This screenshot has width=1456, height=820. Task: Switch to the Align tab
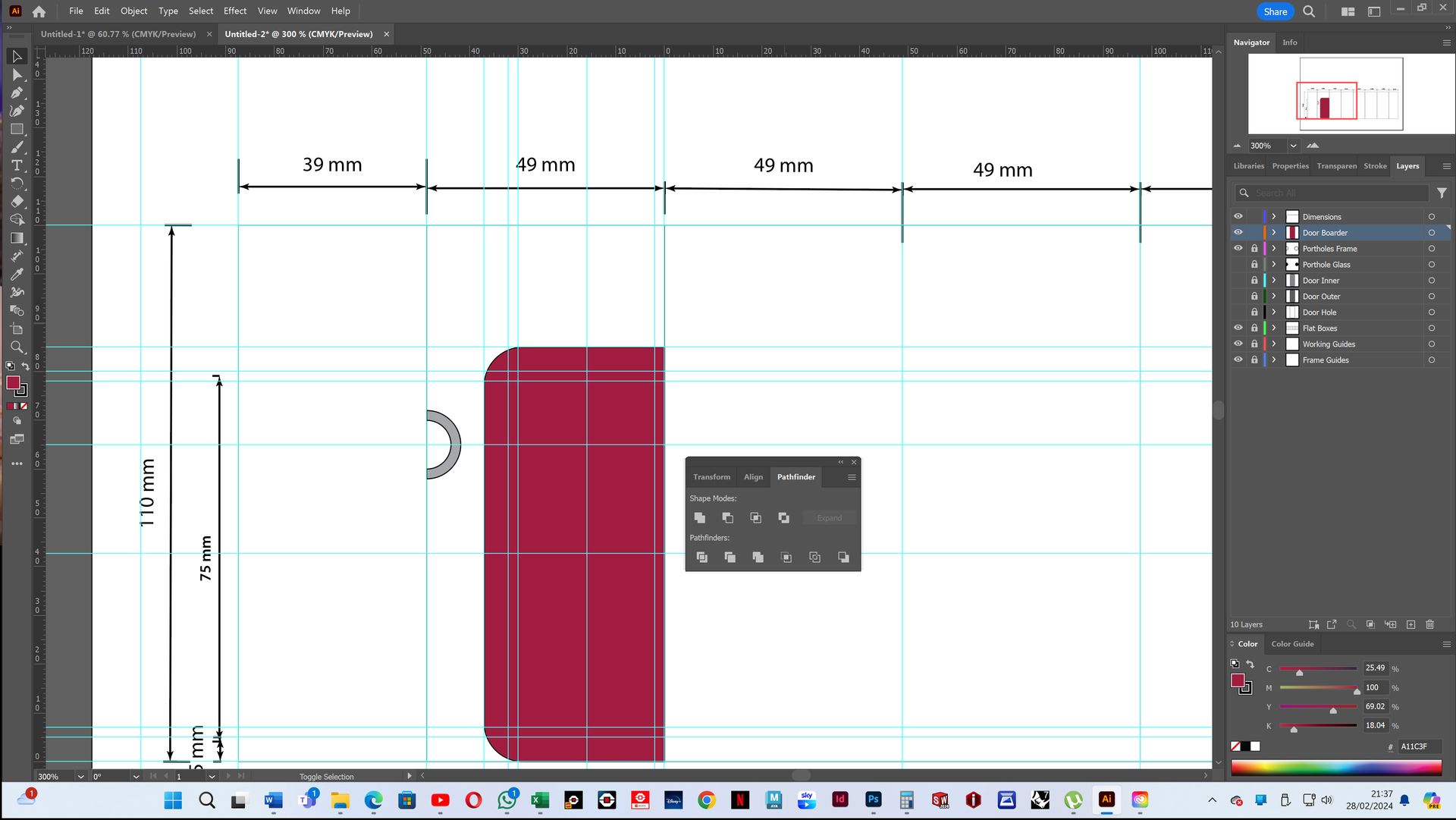pyautogui.click(x=753, y=477)
